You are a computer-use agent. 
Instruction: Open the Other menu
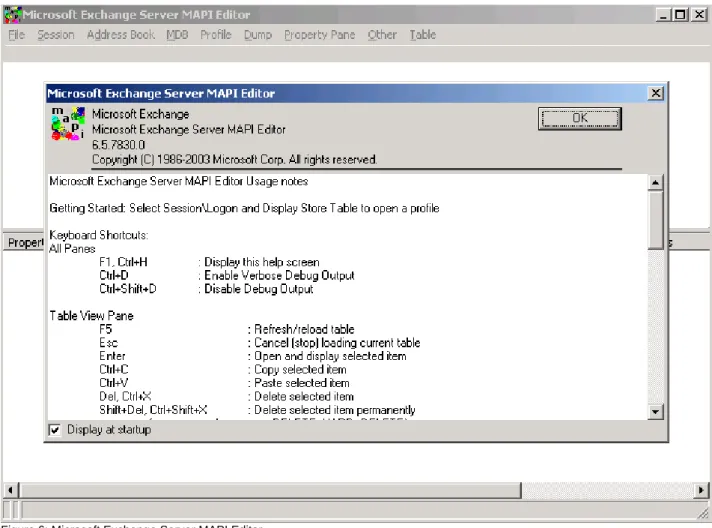pos(382,35)
